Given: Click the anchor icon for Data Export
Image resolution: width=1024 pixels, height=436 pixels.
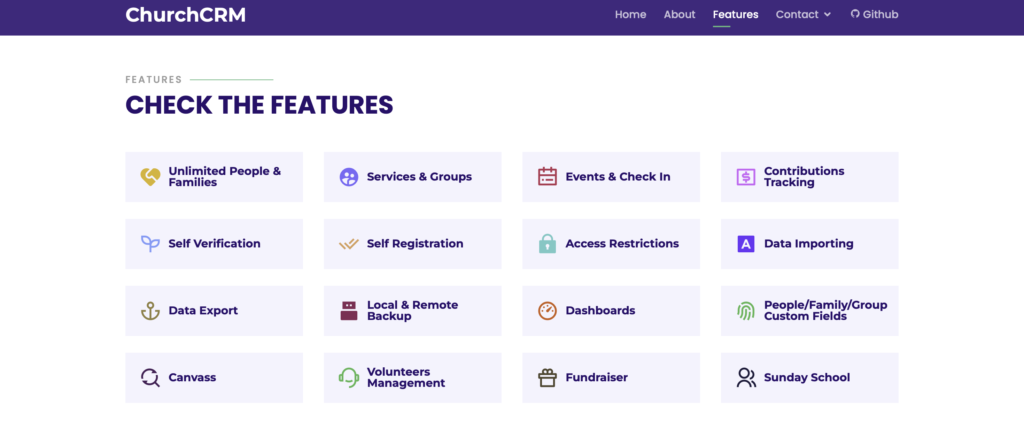Looking at the screenshot, I should click(x=150, y=311).
